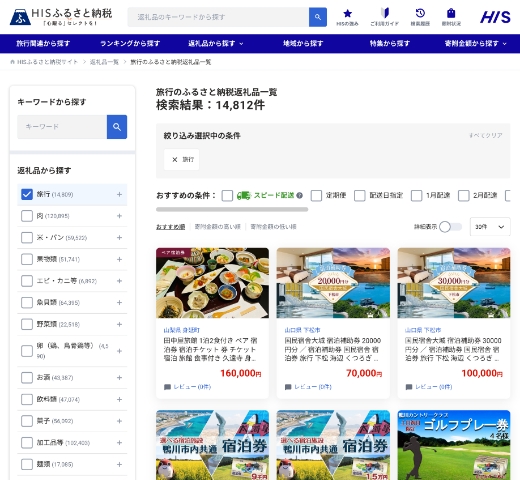The height and width of the screenshot is (480, 520).
Task: Click the HIS brand logo on the header
Action: [x=495, y=17]
